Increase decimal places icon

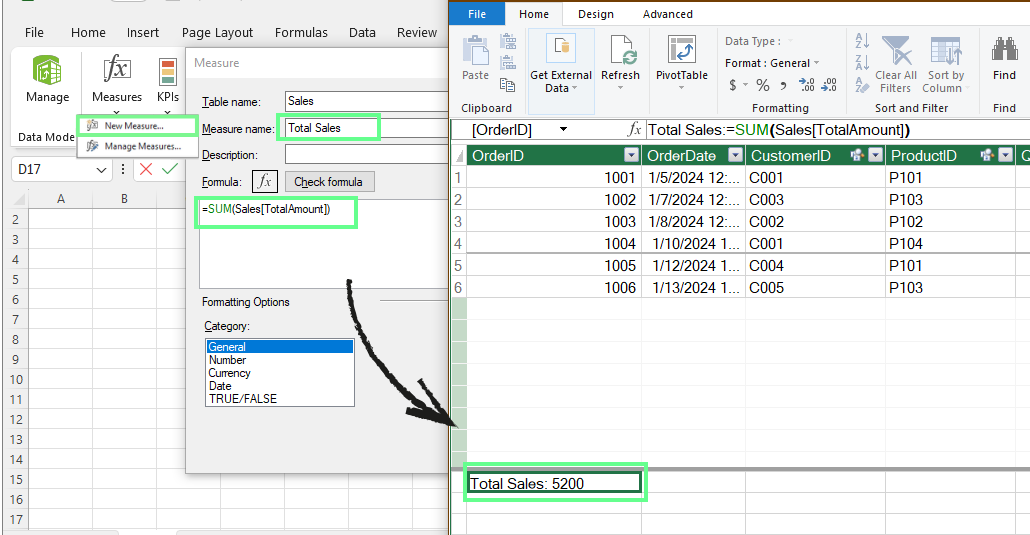click(x=807, y=85)
